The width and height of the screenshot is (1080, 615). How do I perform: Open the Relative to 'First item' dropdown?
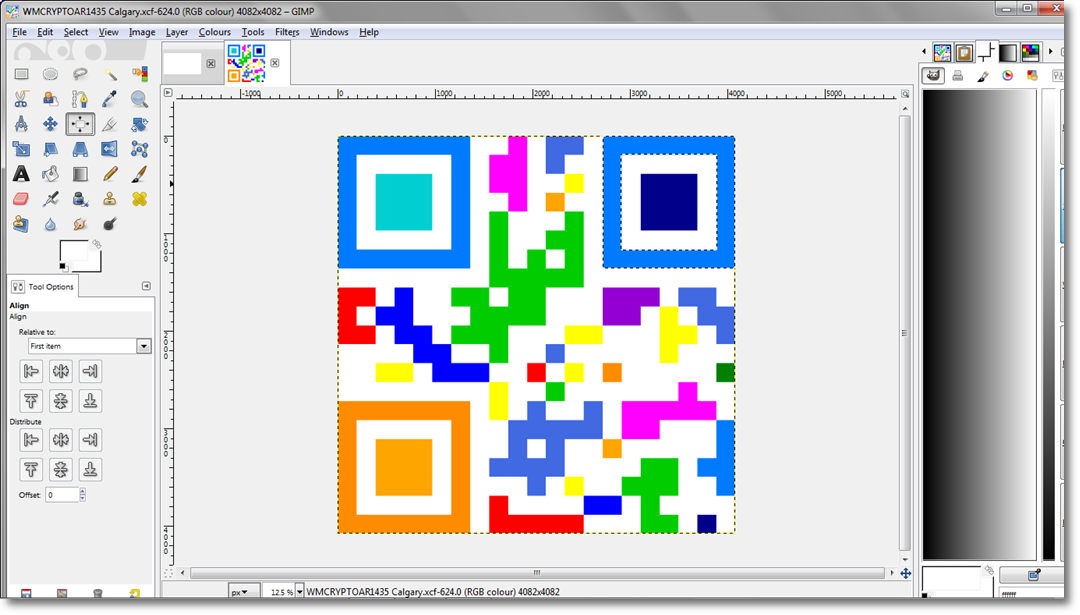click(89, 346)
